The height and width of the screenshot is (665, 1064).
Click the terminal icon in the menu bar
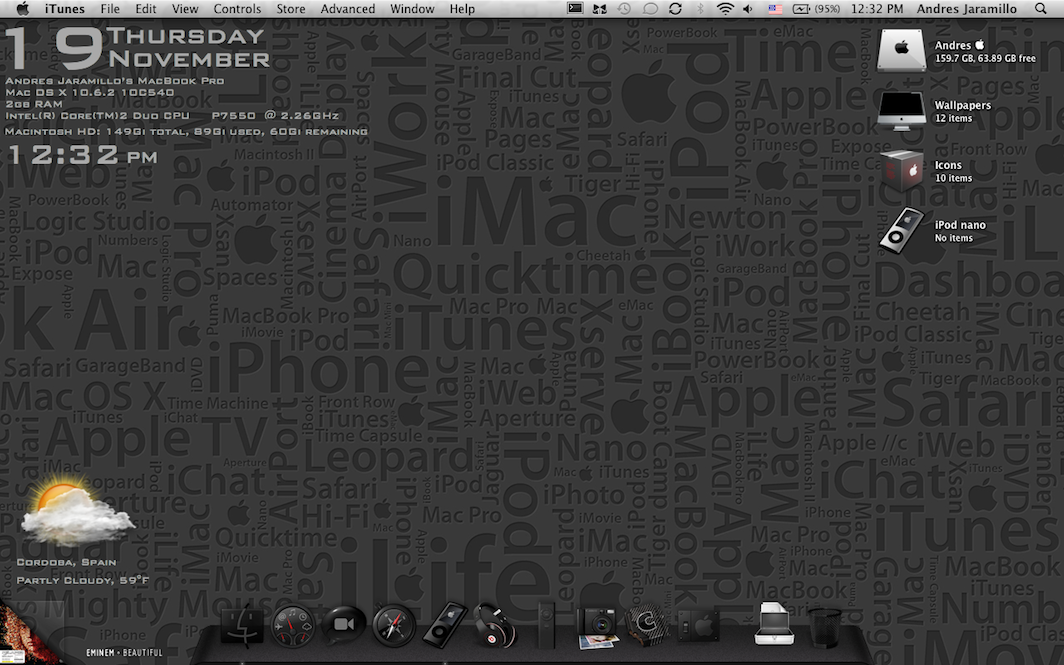coord(575,9)
